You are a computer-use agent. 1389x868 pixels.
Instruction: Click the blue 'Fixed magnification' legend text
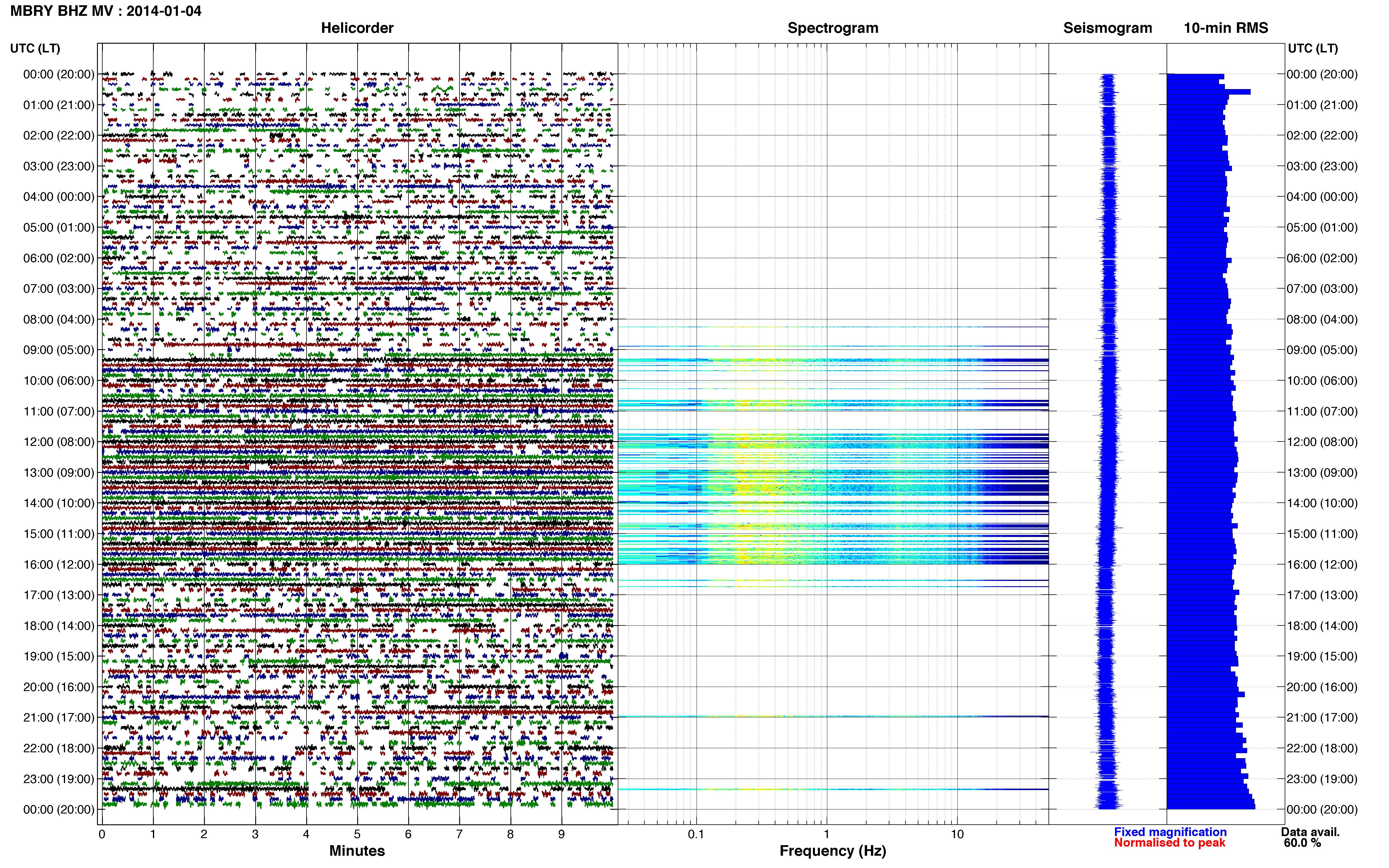1170,832
